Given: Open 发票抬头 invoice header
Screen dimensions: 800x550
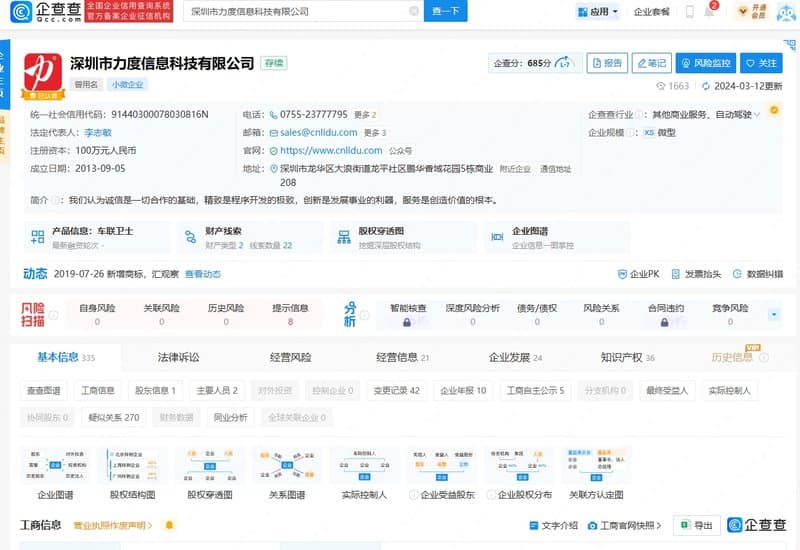Looking at the screenshot, I should pos(696,274).
